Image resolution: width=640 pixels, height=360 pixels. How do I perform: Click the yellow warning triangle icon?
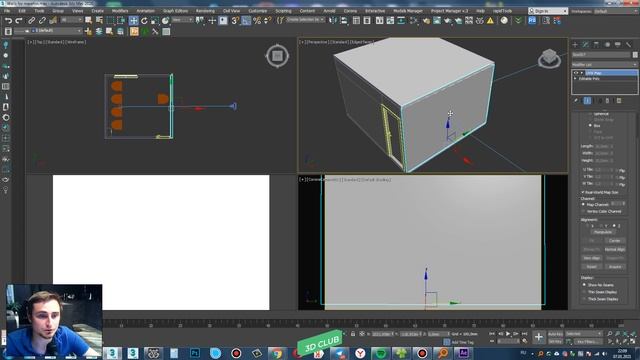(490, 20)
